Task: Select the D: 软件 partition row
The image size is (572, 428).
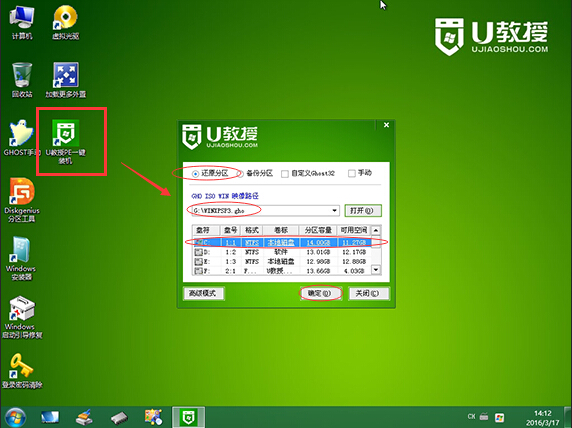Action: click(x=282, y=252)
